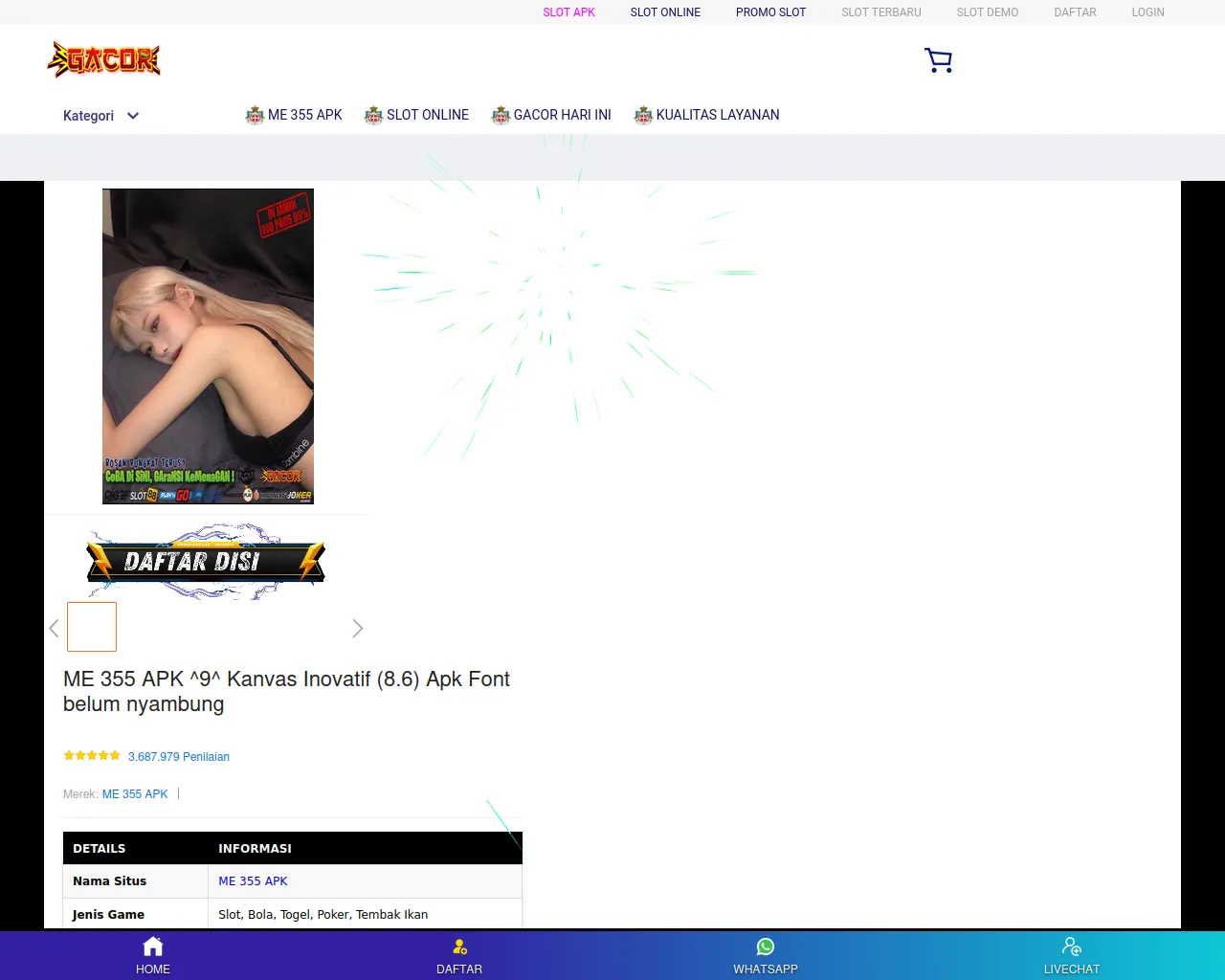Screen dimensions: 1225x980
Task: Open Livechat icon in bottom bar
Action: (1072, 947)
